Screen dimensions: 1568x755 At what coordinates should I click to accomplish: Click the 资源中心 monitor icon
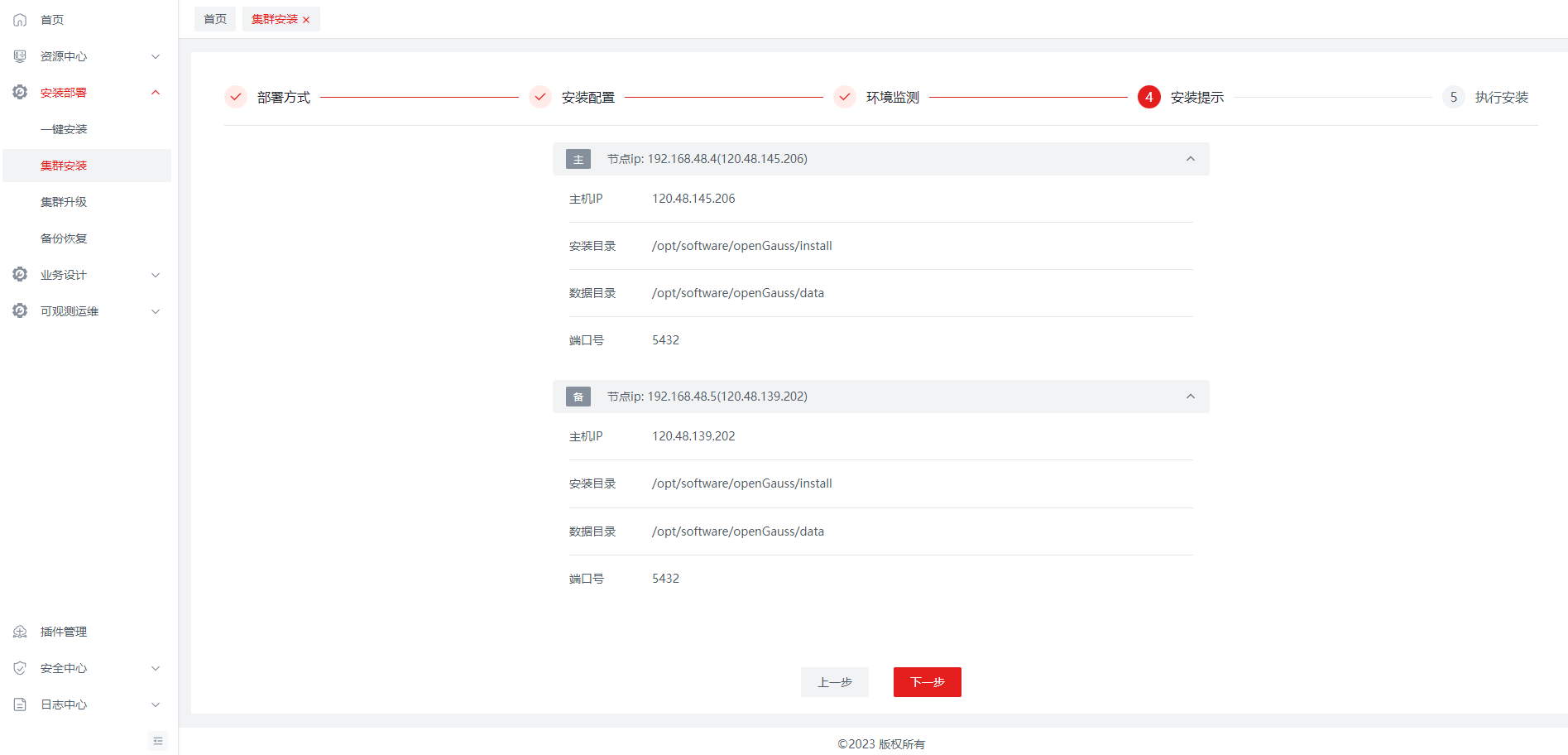pyautogui.click(x=20, y=56)
